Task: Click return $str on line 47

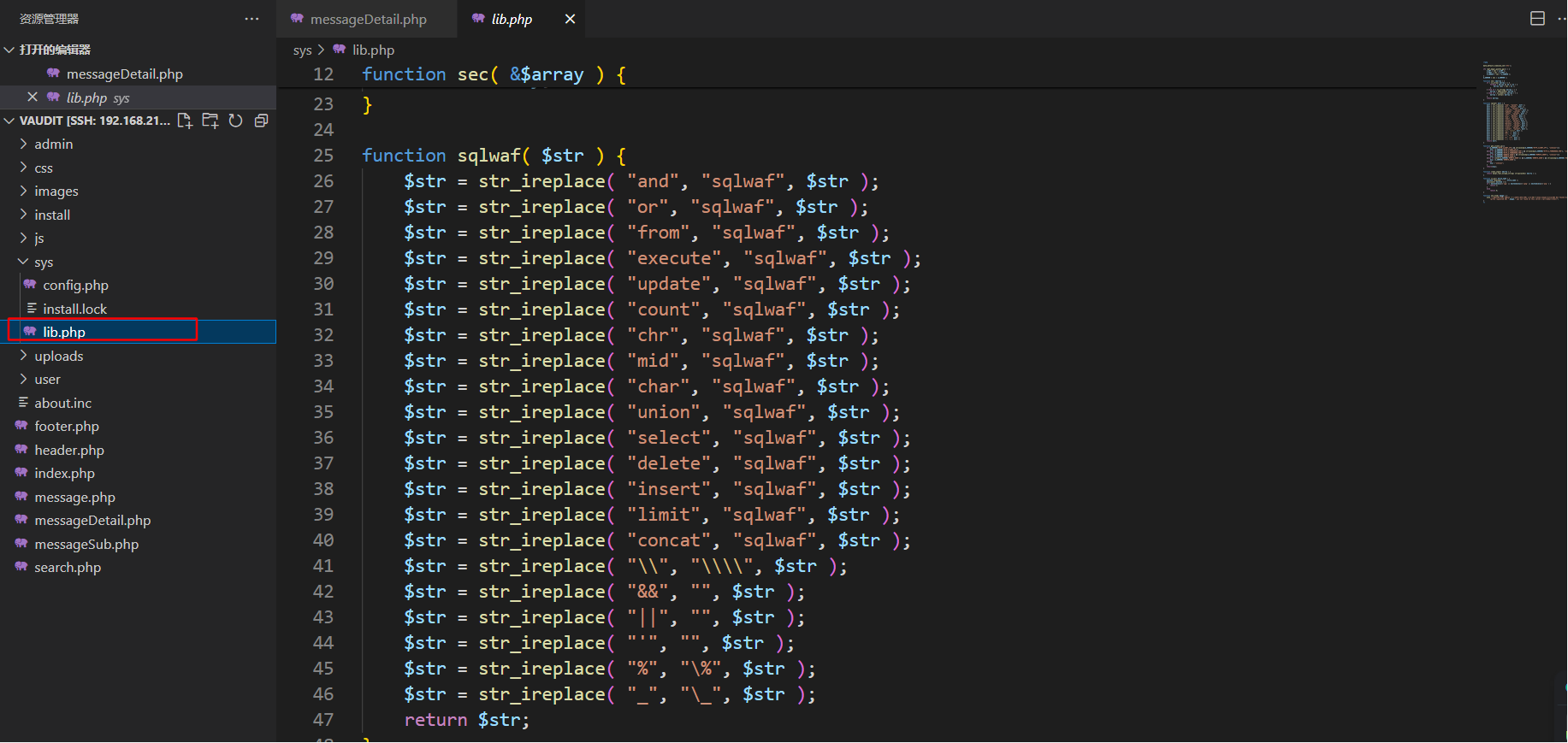Action: click(x=467, y=720)
